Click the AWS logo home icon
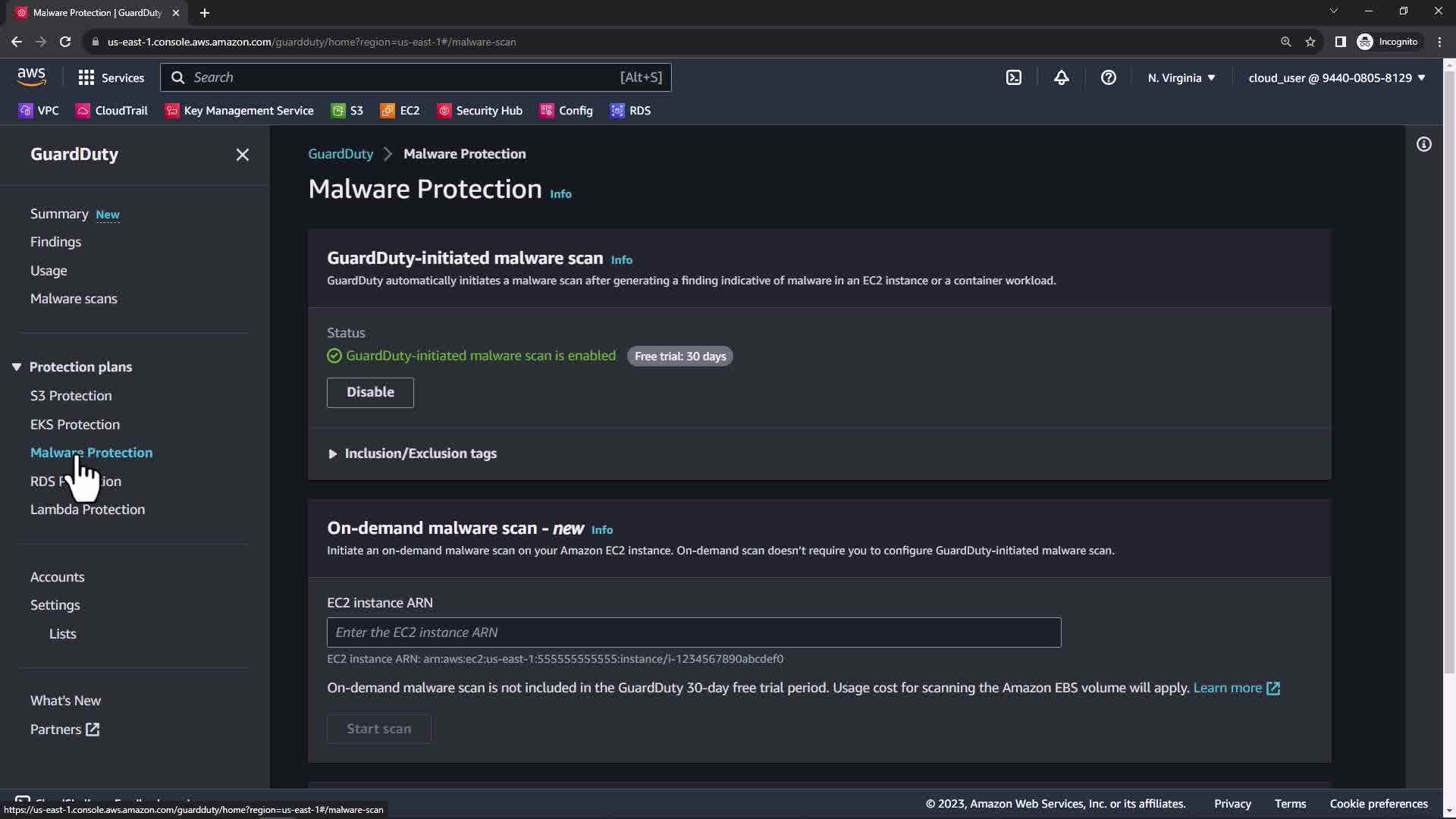 tap(31, 77)
